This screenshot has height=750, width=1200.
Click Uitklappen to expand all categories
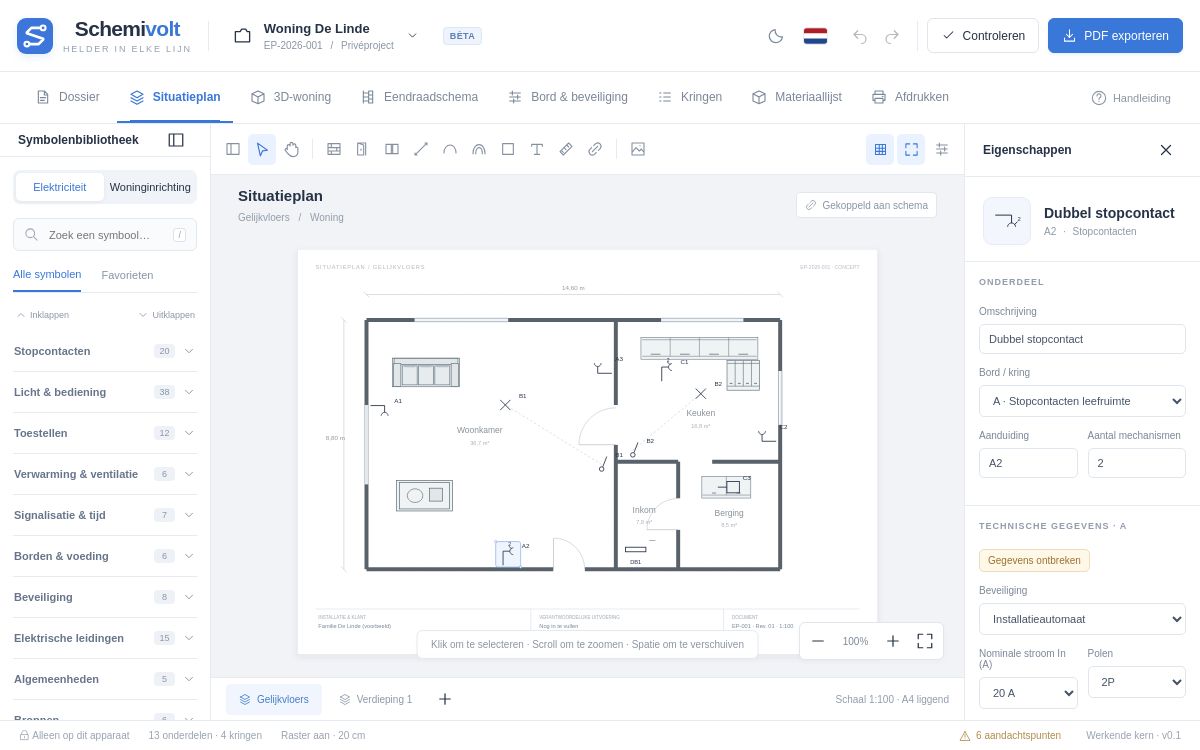tap(167, 315)
